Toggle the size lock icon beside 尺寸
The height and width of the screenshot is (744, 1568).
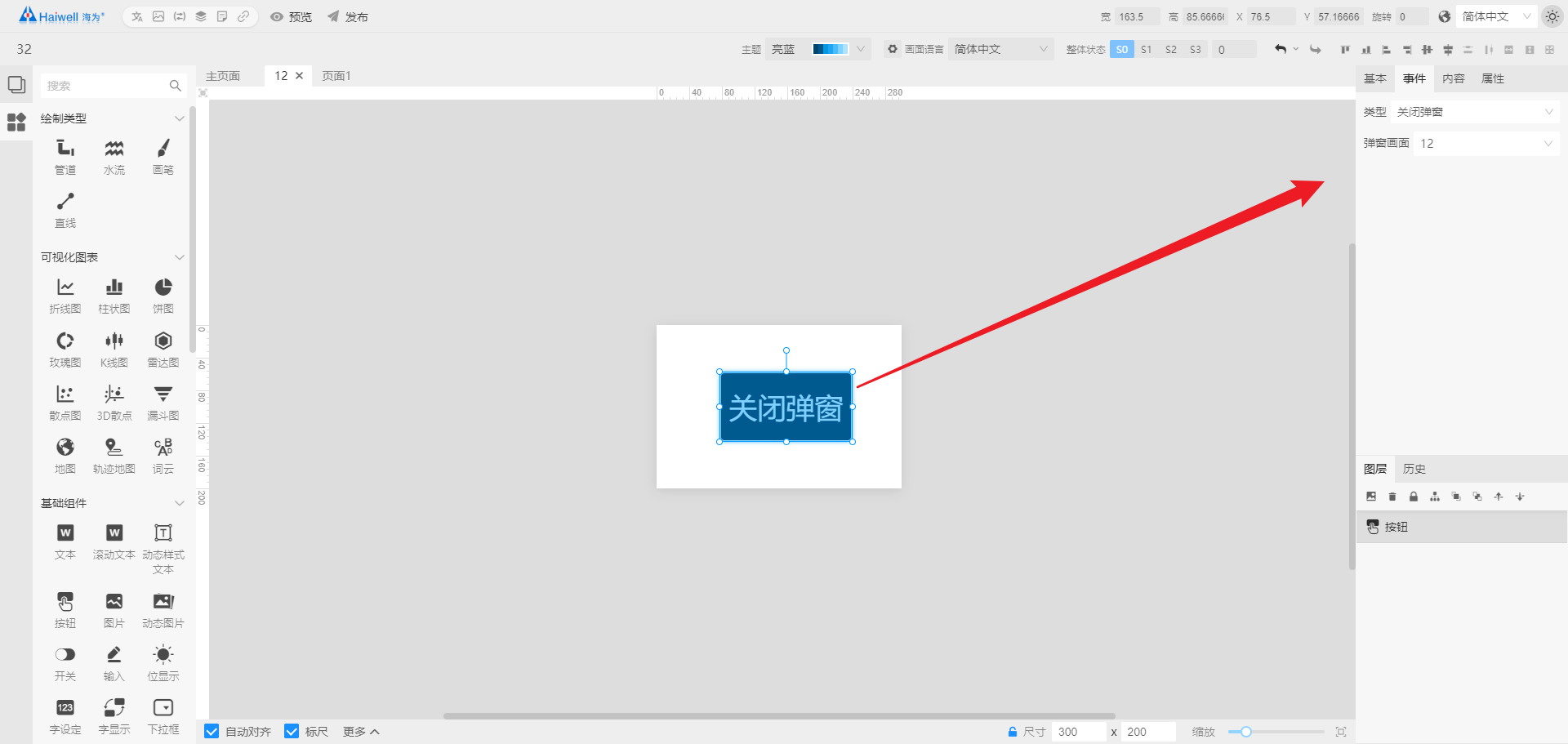point(1013,732)
